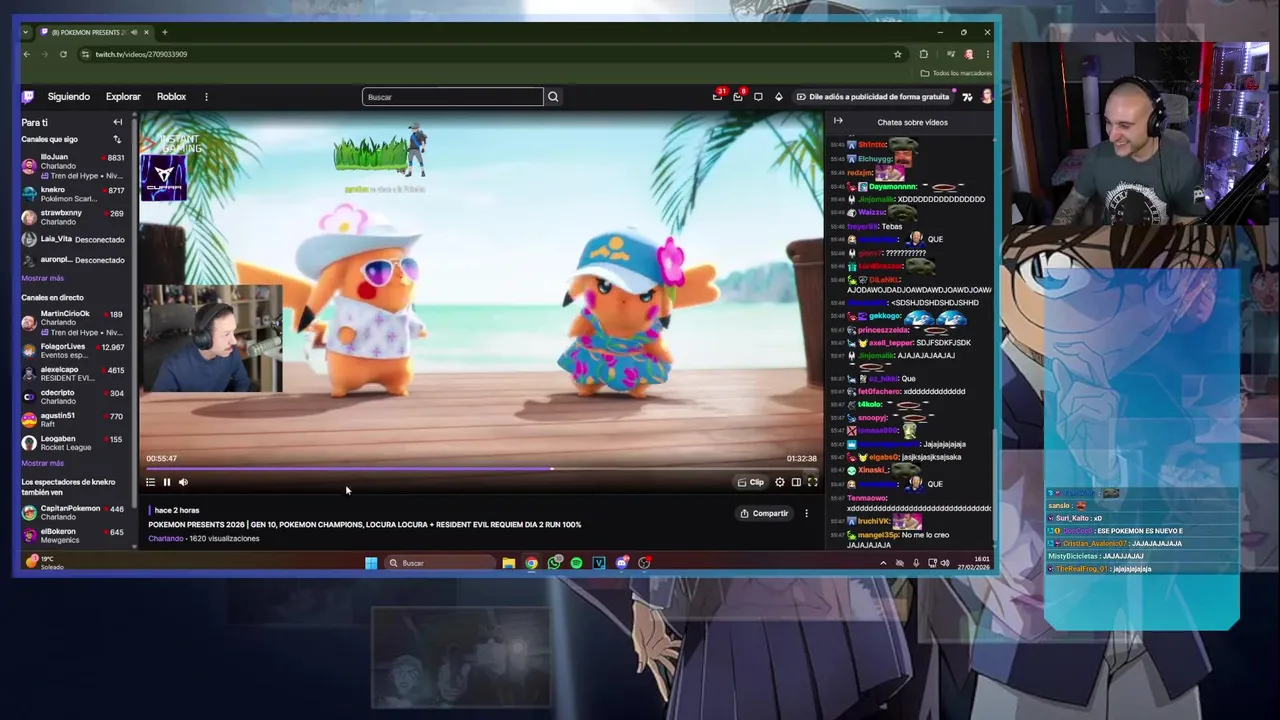The height and width of the screenshot is (720, 1280).
Task: Click the taskbar Buscar search box
Action: [x=438, y=563]
